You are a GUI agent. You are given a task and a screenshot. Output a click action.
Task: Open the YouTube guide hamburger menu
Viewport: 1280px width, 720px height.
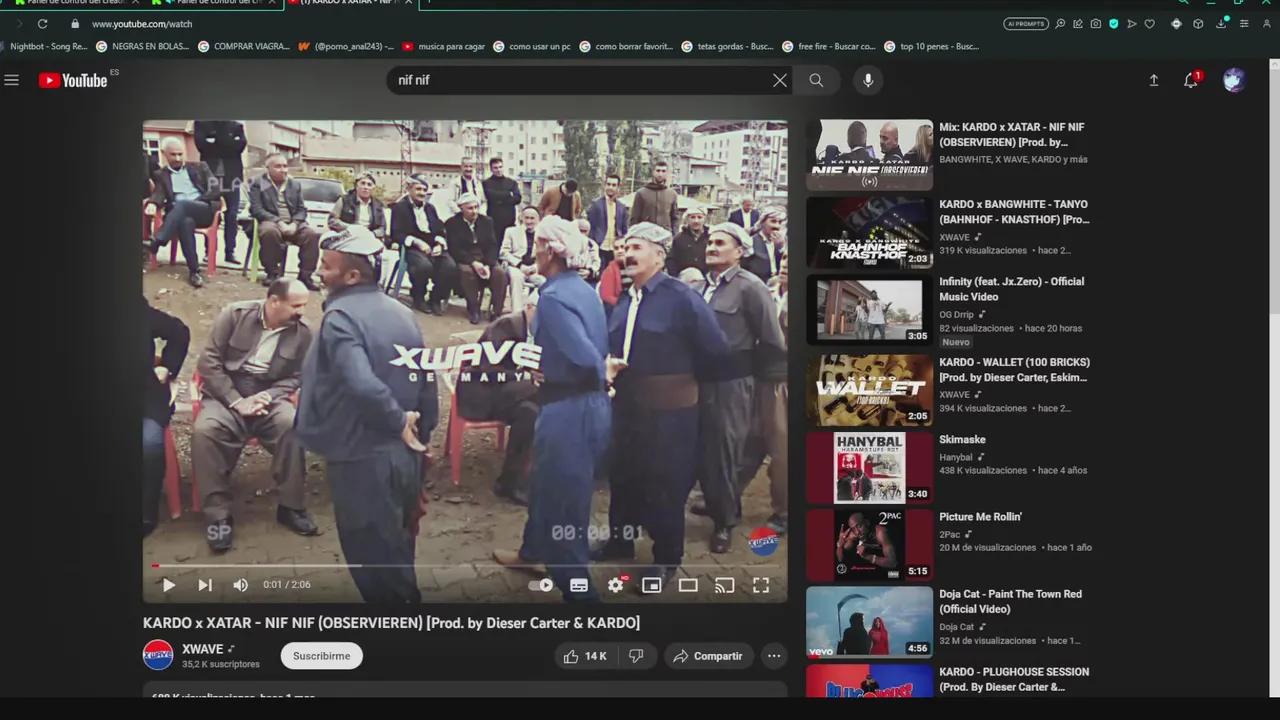12,80
